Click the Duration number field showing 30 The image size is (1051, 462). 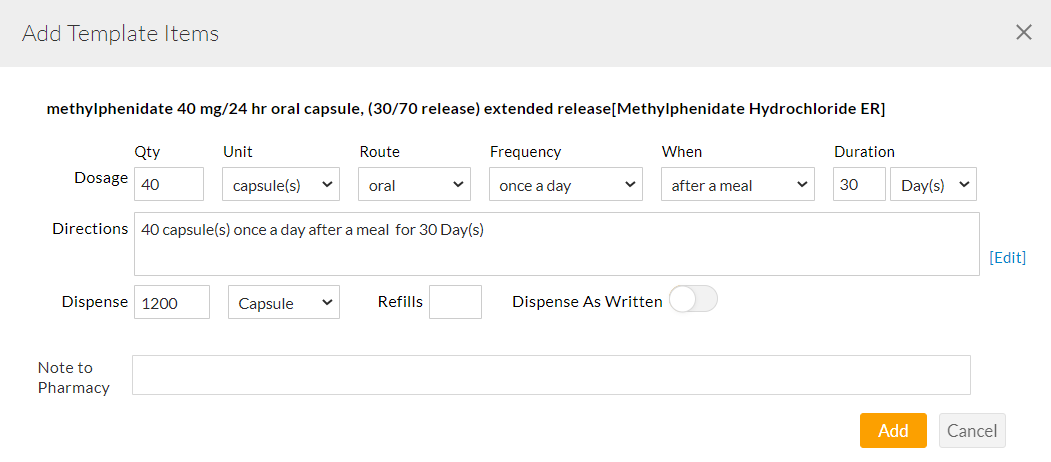tap(859, 185)
